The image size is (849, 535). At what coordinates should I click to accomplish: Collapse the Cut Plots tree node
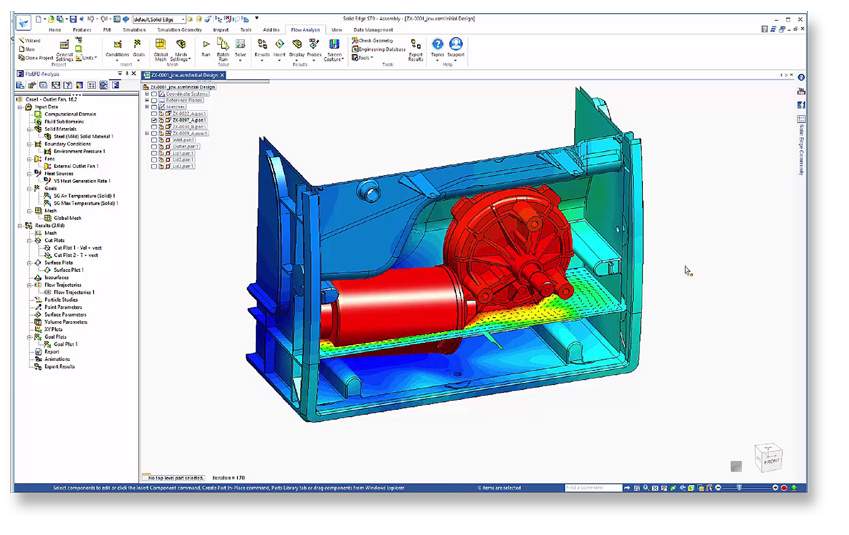click(29, 240)
